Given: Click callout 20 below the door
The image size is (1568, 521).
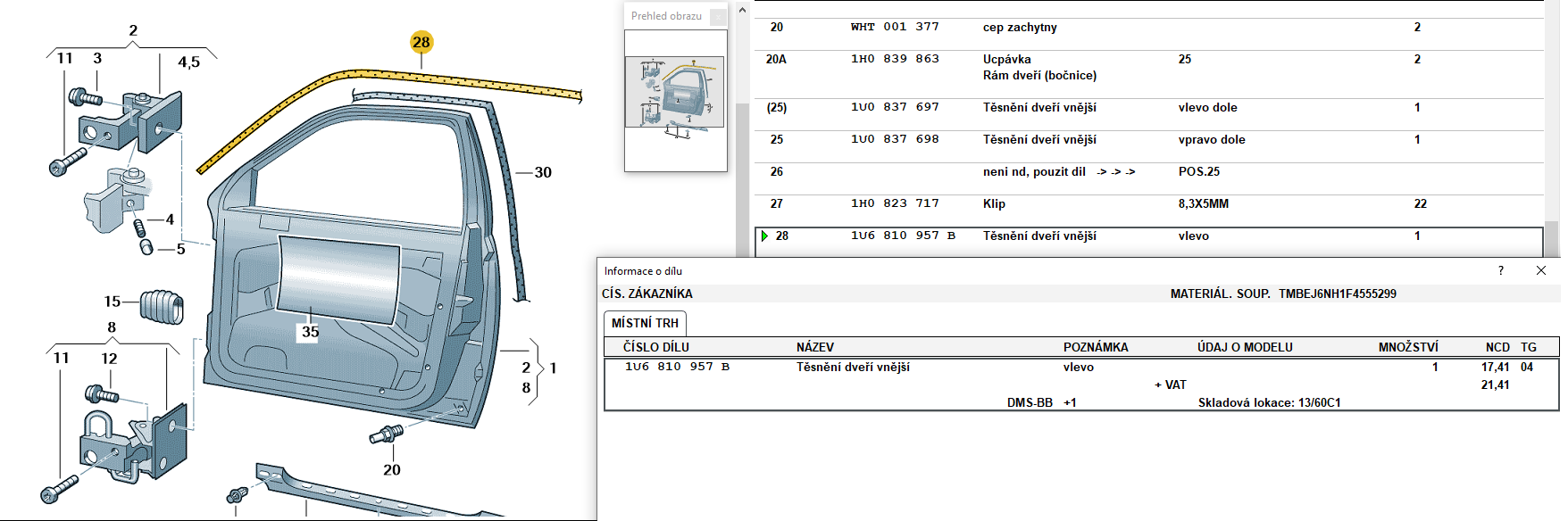Looking at the screenshot, I should point(392,469).
